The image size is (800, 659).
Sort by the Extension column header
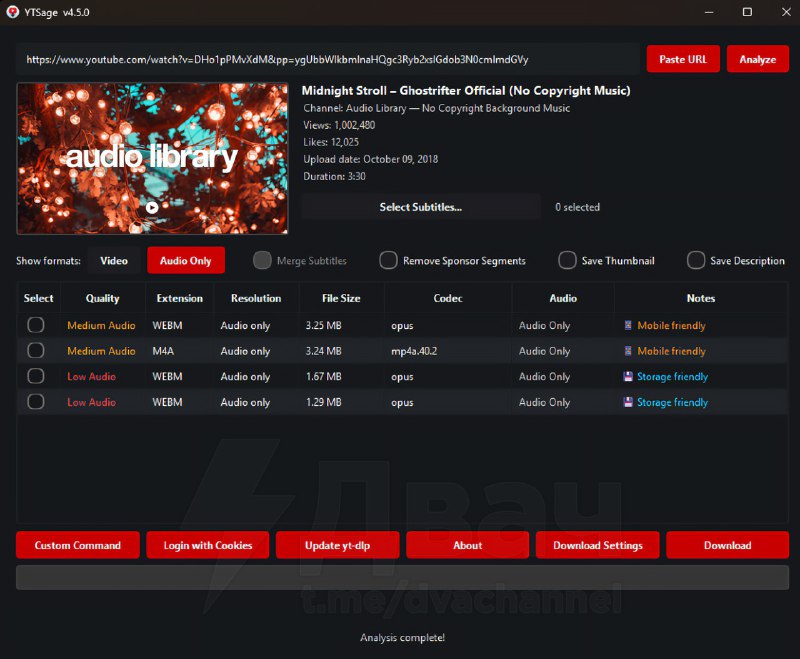(x=180, y=298)
